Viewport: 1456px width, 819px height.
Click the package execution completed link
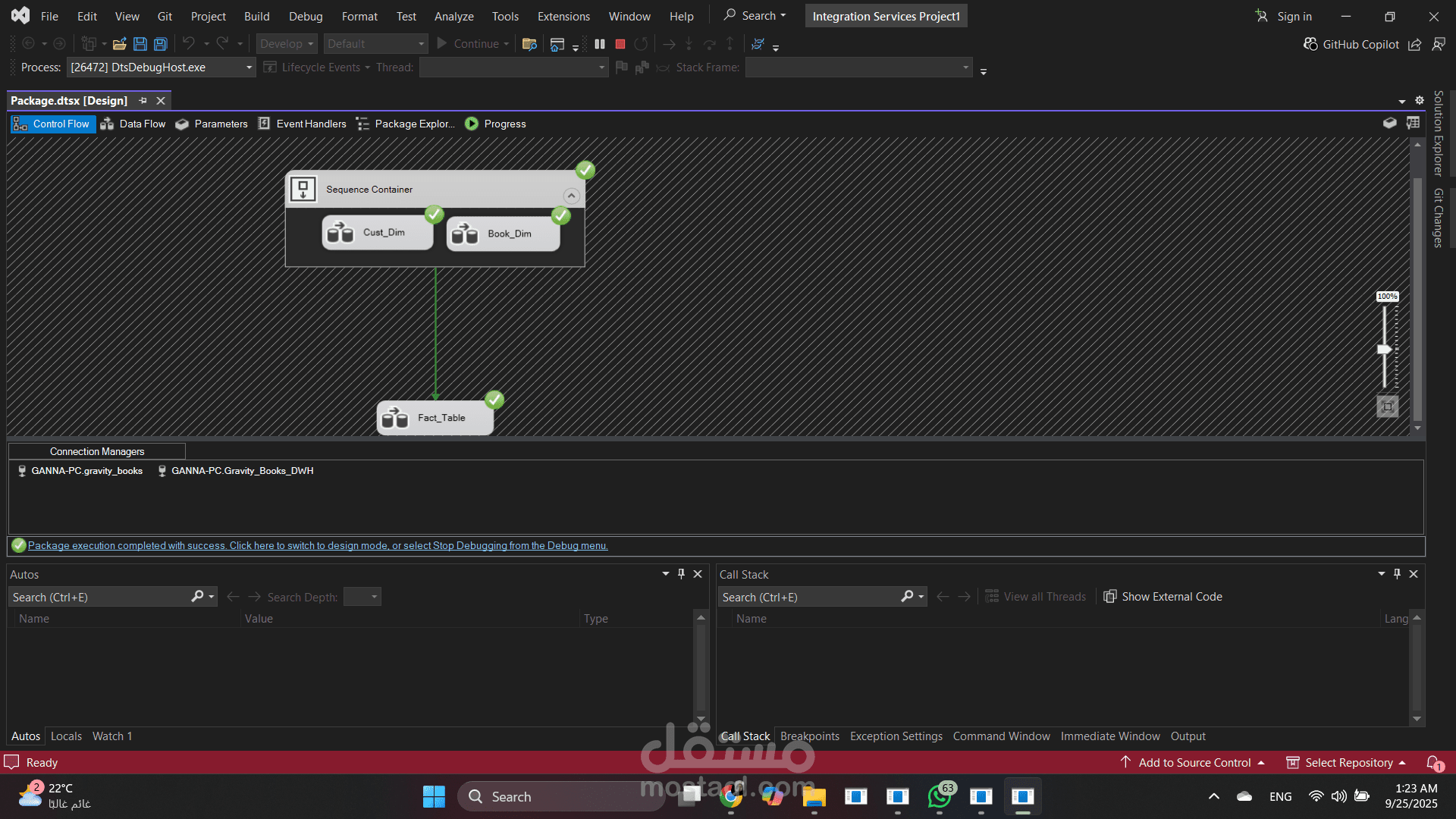click(x=317, y=545)
